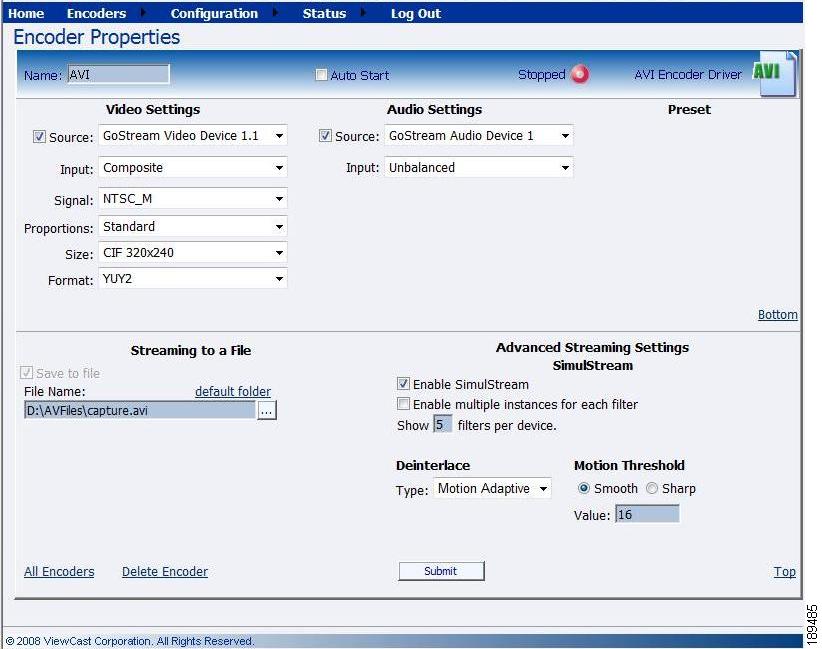Uncheck the Audio Settings Source checkbox
Viewport: 822px width, 649px height.
click(x=325, y=136)
